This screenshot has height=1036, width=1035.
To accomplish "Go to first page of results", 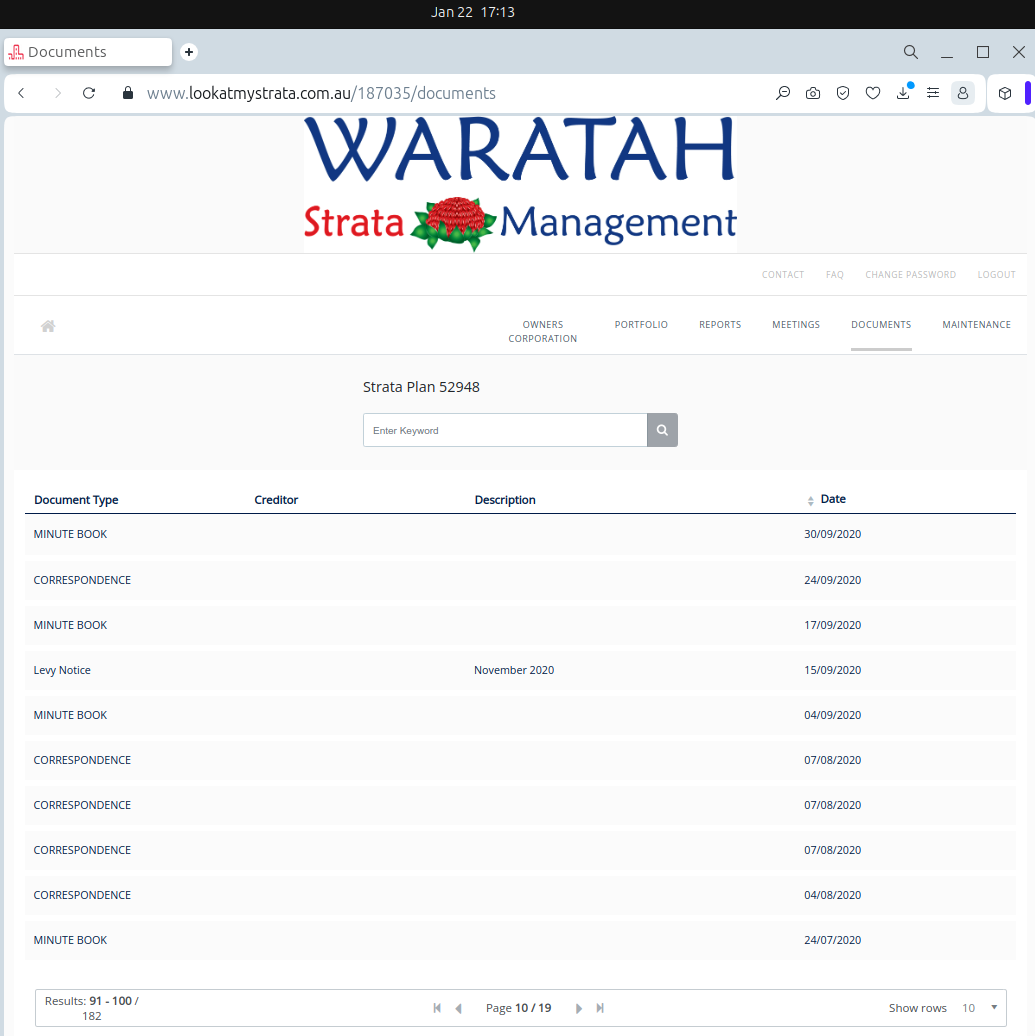I will (437, 1008).
